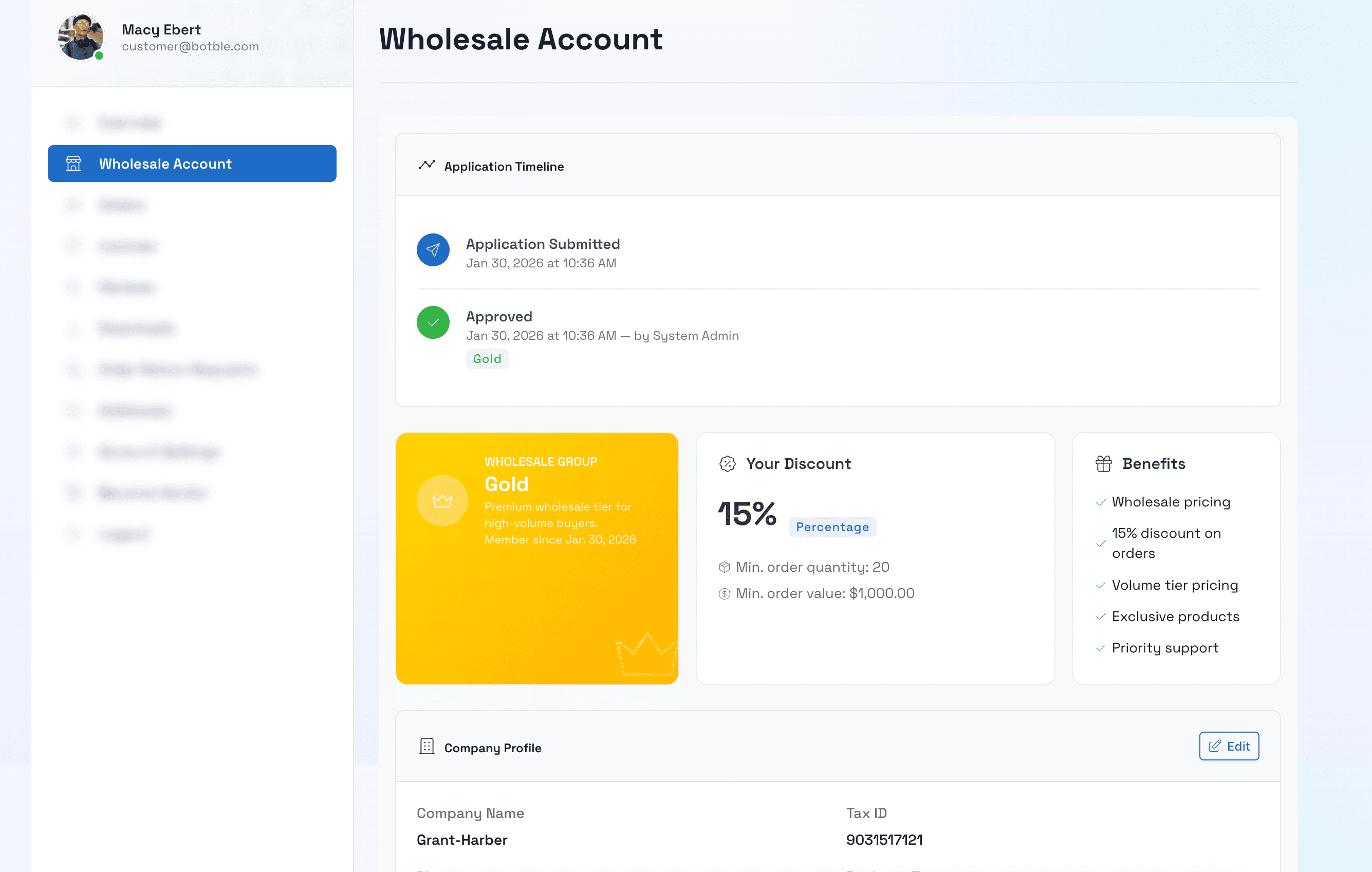Click the email address customer@botble.com
The image size is (1372, 872).
tap(190, 46)
